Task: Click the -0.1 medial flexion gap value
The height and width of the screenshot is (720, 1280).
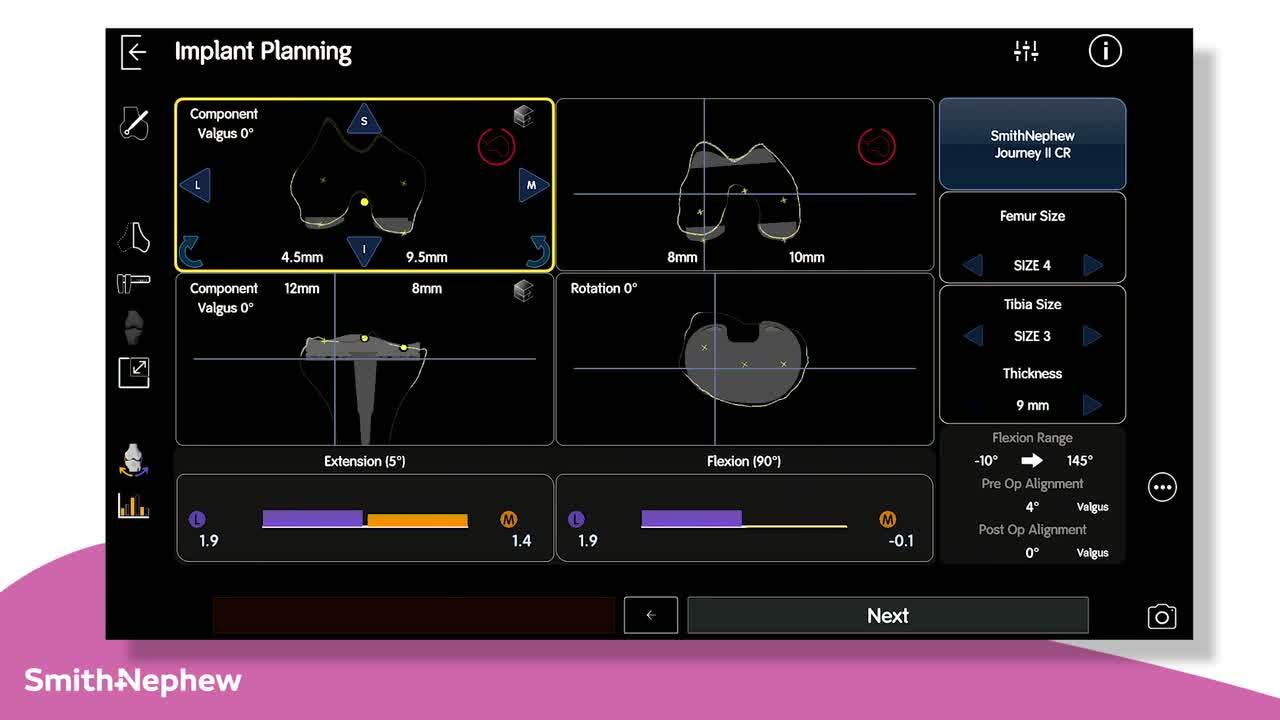Action: [x=901, y=541]
